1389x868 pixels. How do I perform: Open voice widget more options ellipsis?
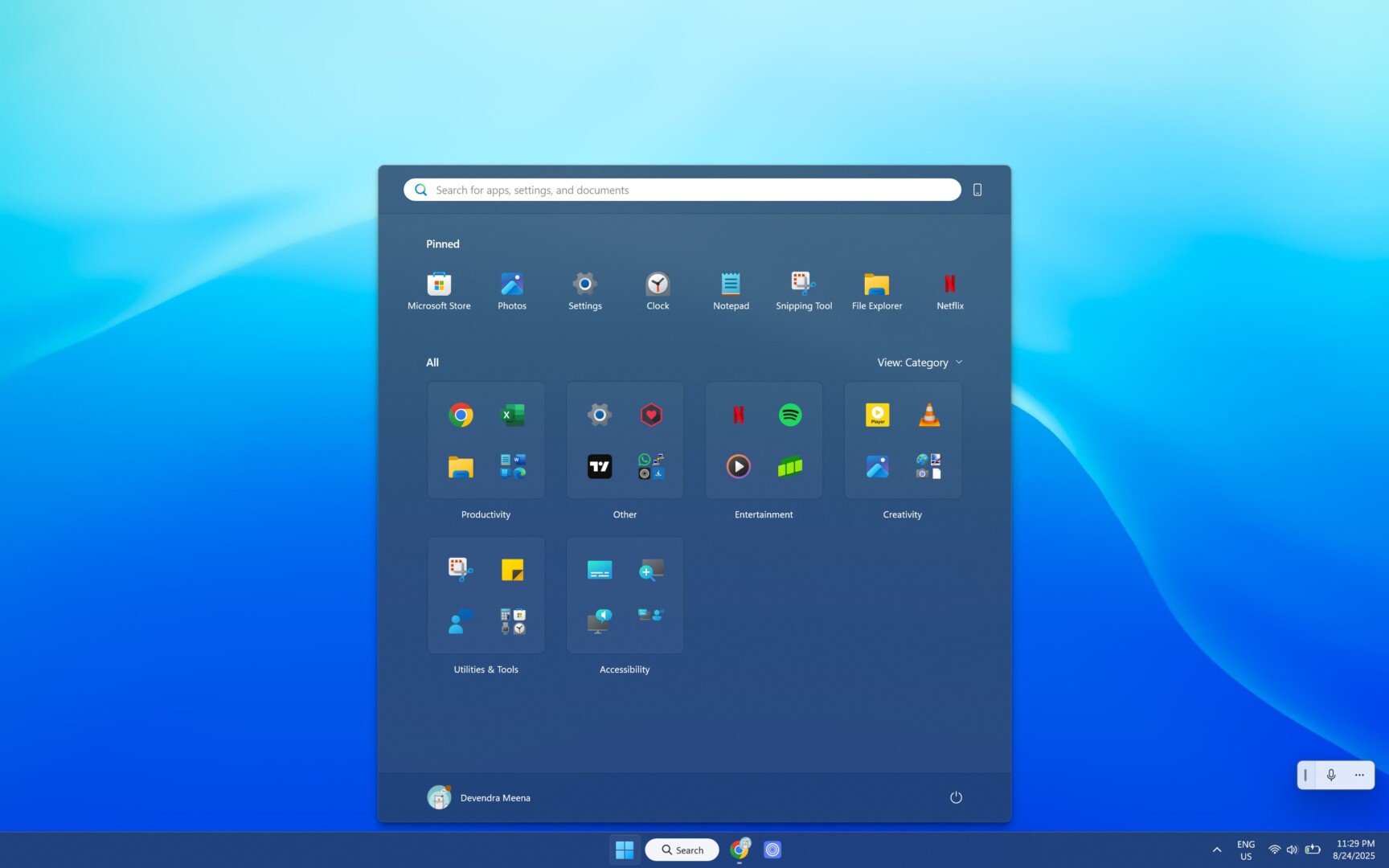1359,775
